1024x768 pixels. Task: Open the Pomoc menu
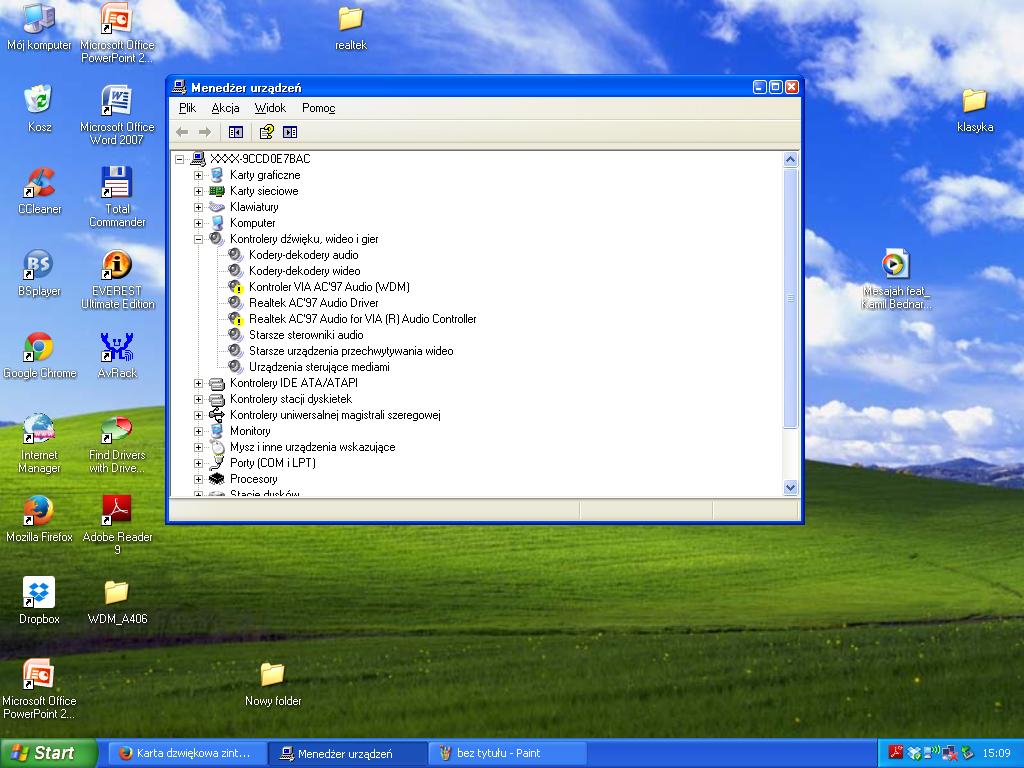(x=319, y=108)
